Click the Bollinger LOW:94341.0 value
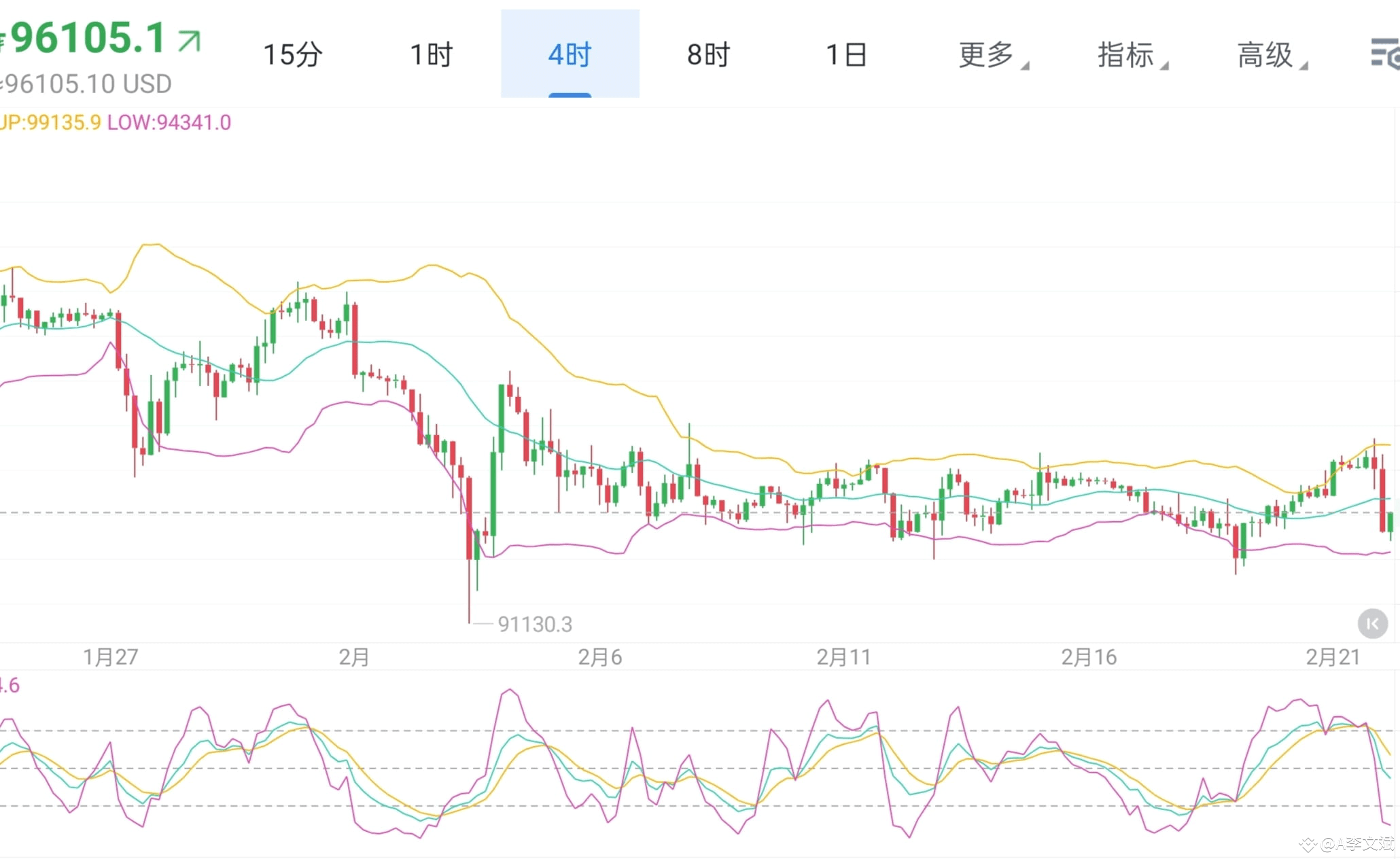Image resolution: width=1400 pixels, height=859 pixels. 169,122
